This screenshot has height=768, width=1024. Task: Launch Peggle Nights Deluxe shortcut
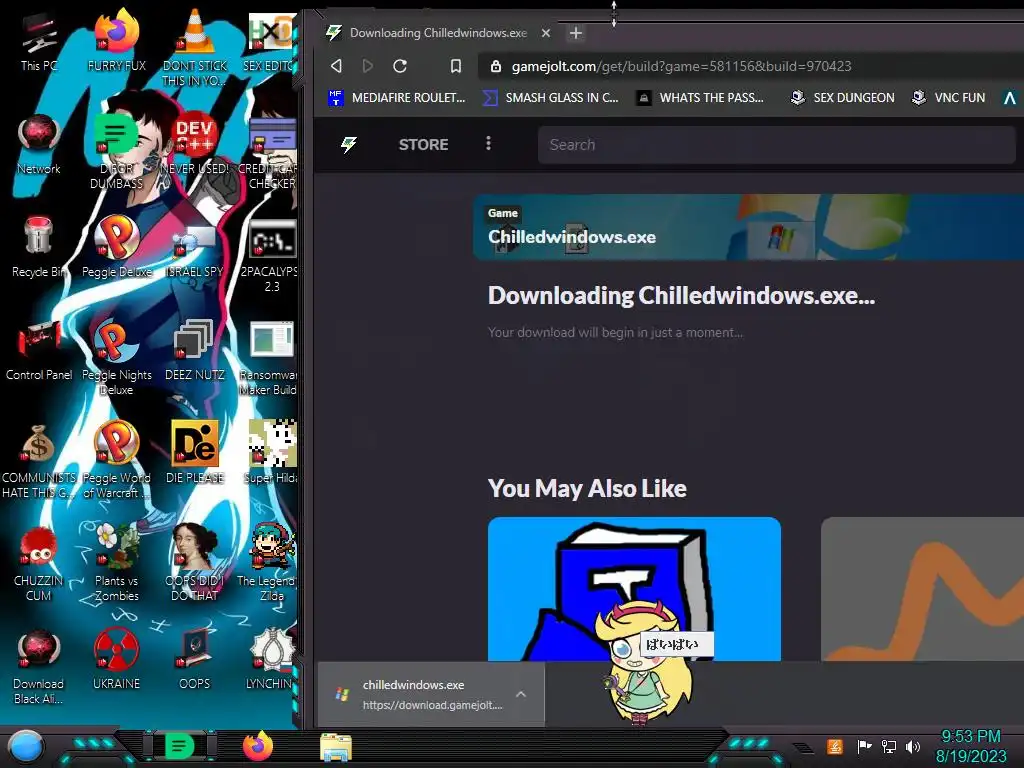pos(116,357)
